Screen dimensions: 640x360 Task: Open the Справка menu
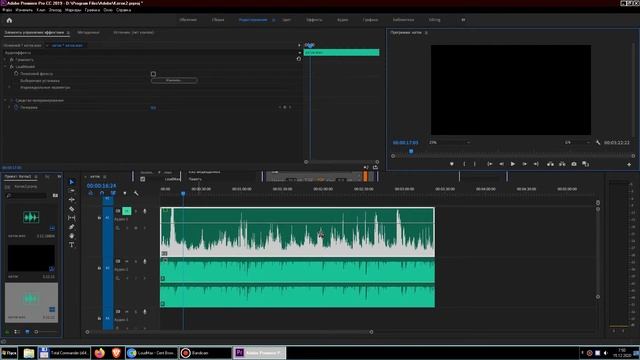(x=124, y=10)
